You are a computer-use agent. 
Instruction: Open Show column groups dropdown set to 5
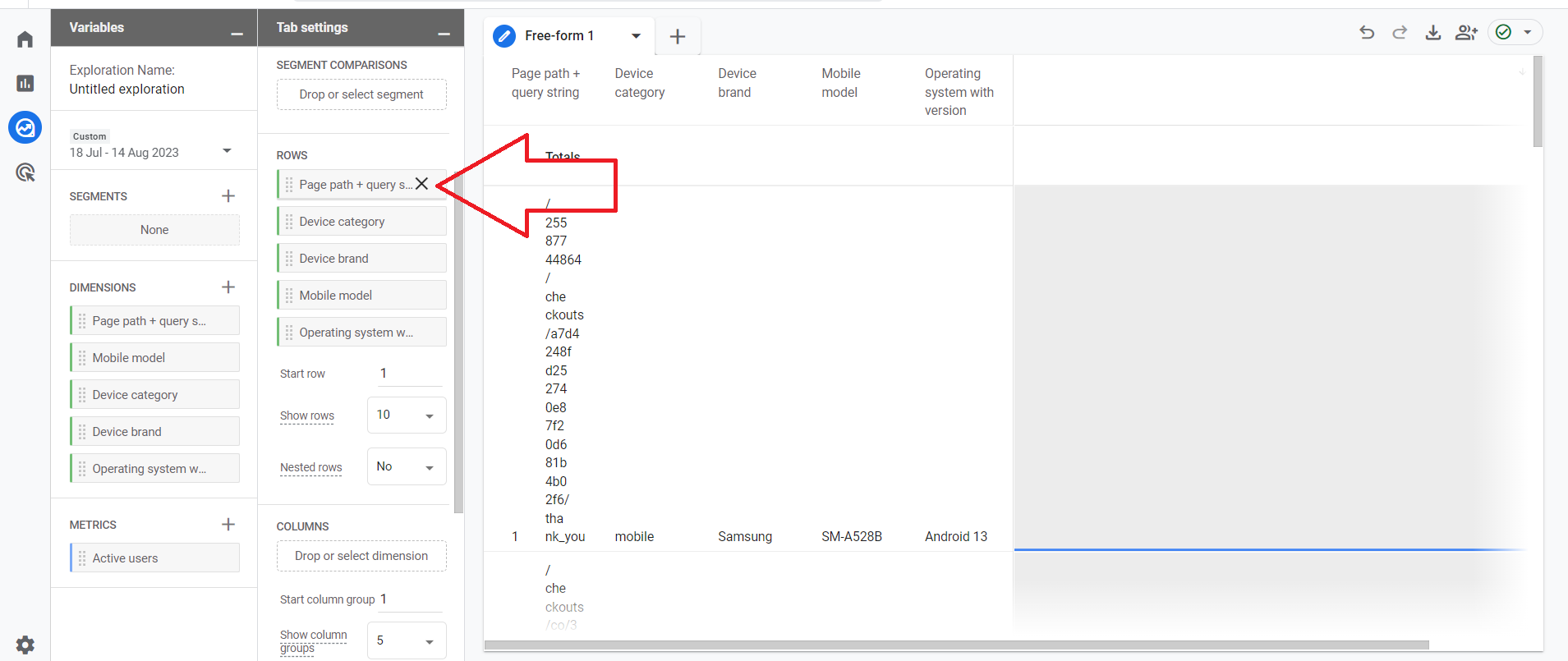tap(407, 640)
